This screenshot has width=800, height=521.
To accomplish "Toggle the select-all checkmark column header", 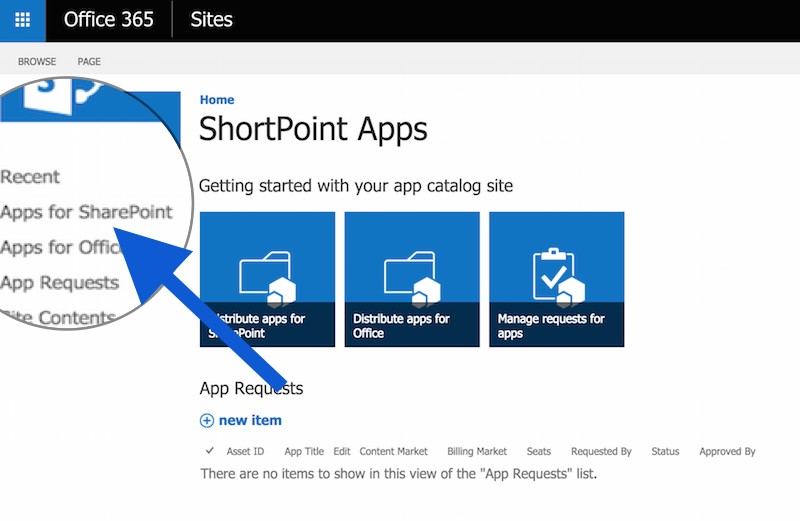I will pyautogui.click(x=210, y=451).
